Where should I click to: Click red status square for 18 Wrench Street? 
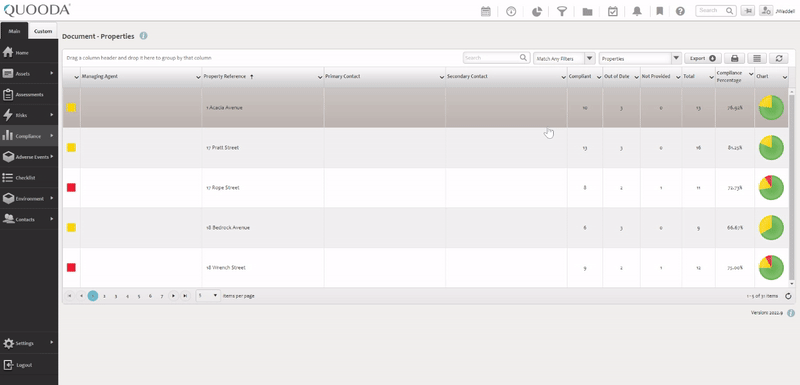coord(71,267)
